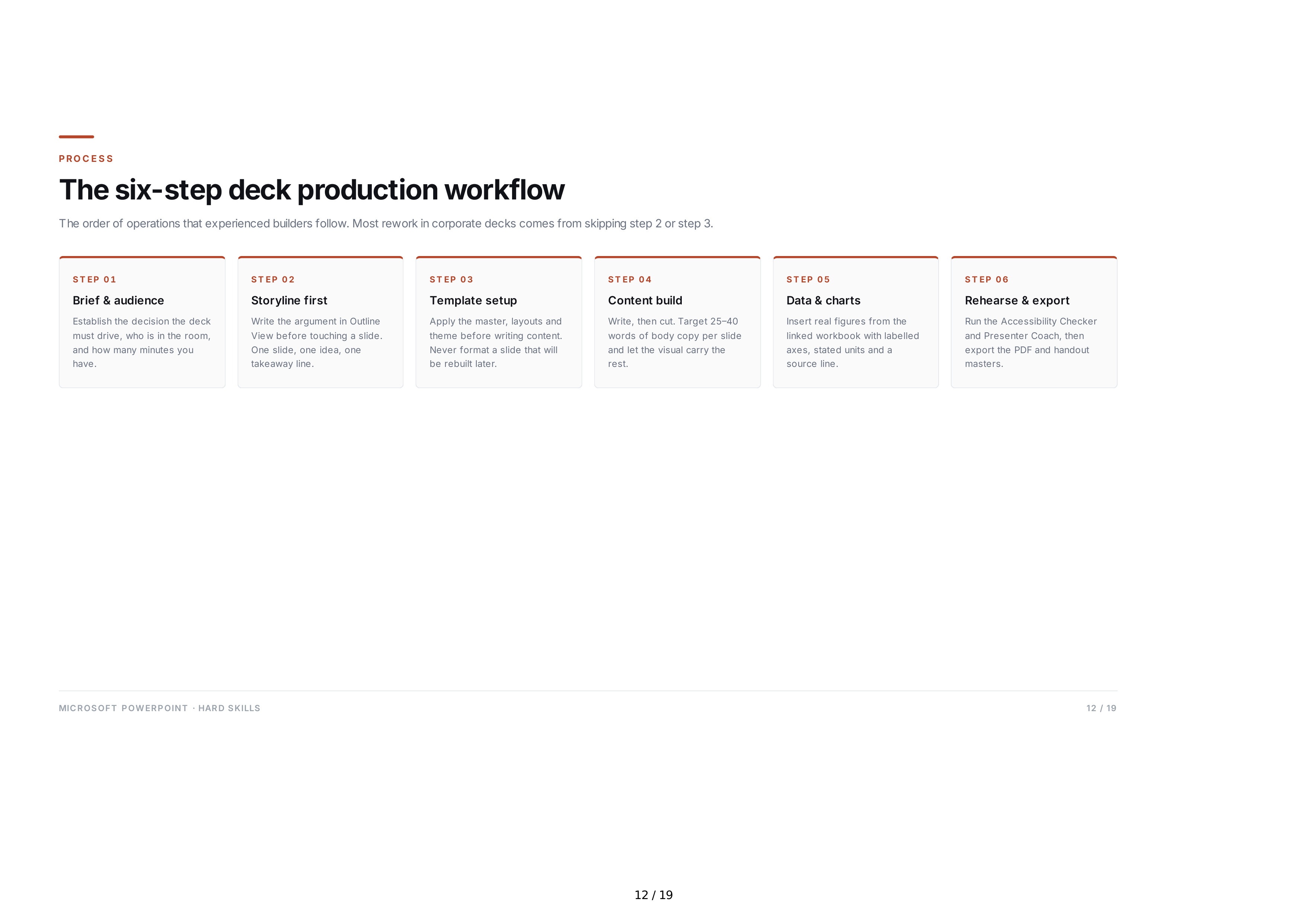The height and width of the screenshot is (924, 1307).
Task: Click the text 'Write the argument in Outline'
Action: click(315, 322)
